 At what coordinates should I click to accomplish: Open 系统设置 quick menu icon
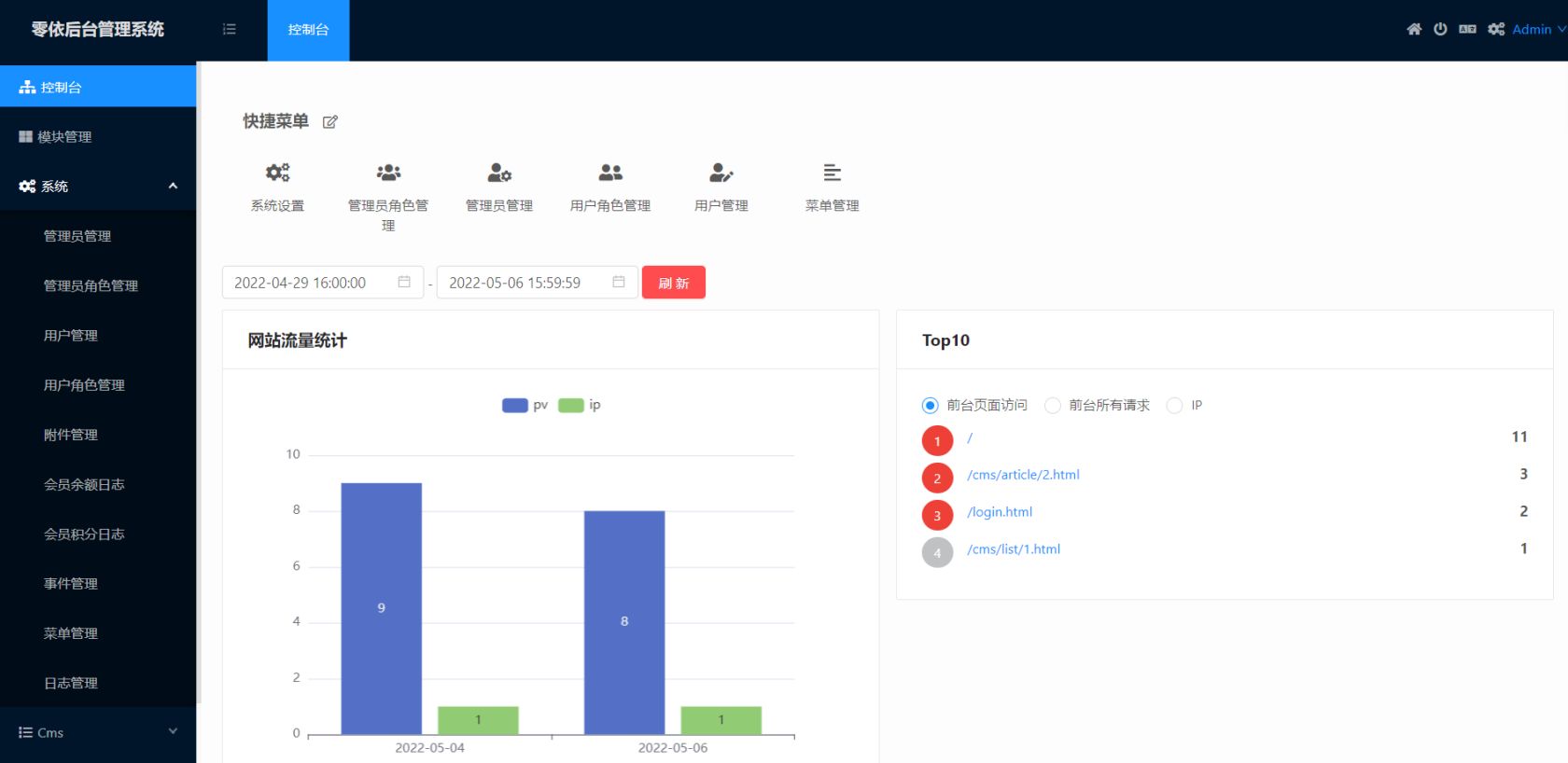tap(277, 173)
